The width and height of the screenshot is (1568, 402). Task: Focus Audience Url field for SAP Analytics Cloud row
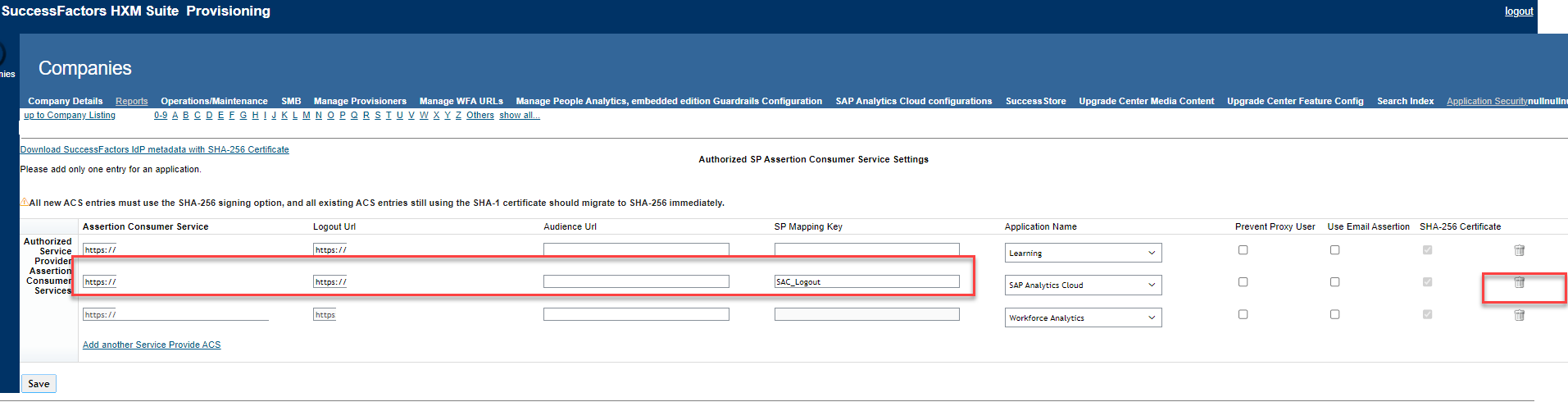(636, 281)
